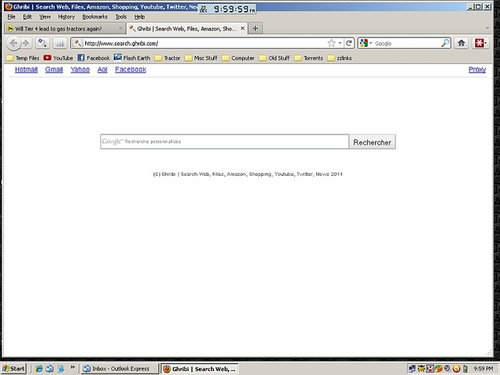Follow the Hotmail link

[26, 69]
